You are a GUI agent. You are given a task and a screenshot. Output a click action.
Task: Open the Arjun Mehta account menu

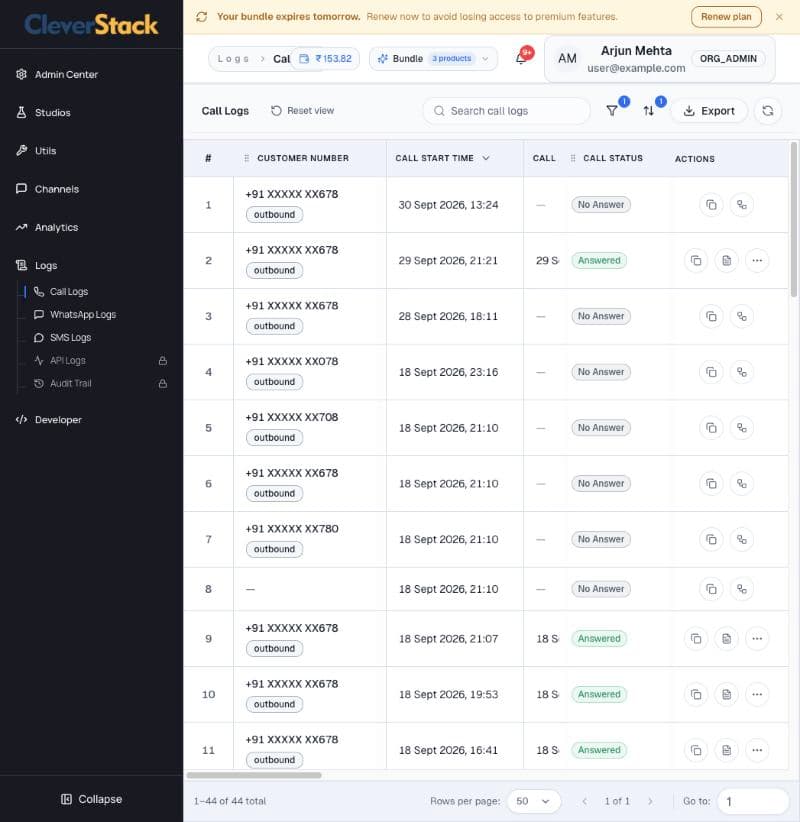point(660,59)
